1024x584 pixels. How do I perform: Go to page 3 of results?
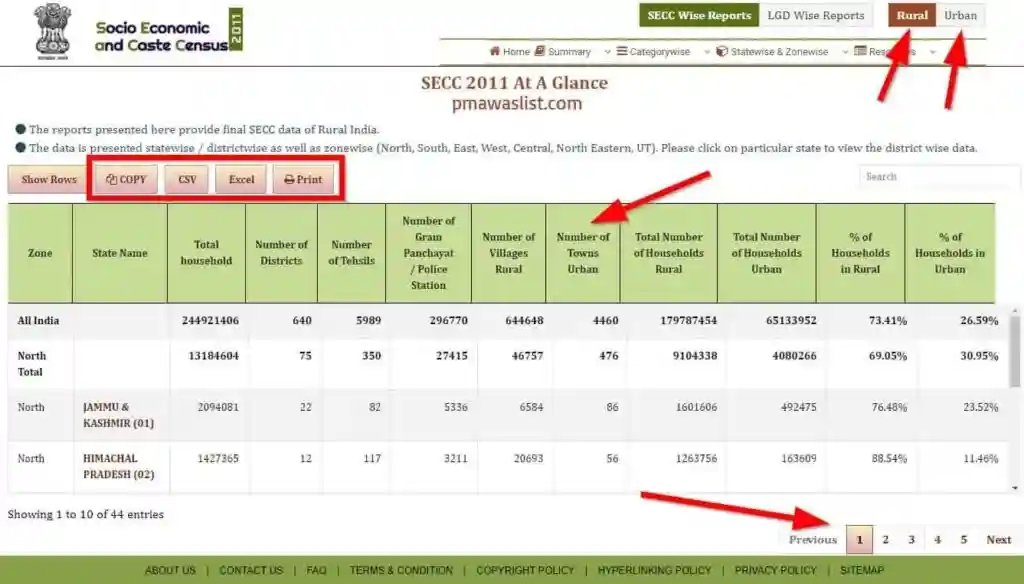click(x=911, y=538)
